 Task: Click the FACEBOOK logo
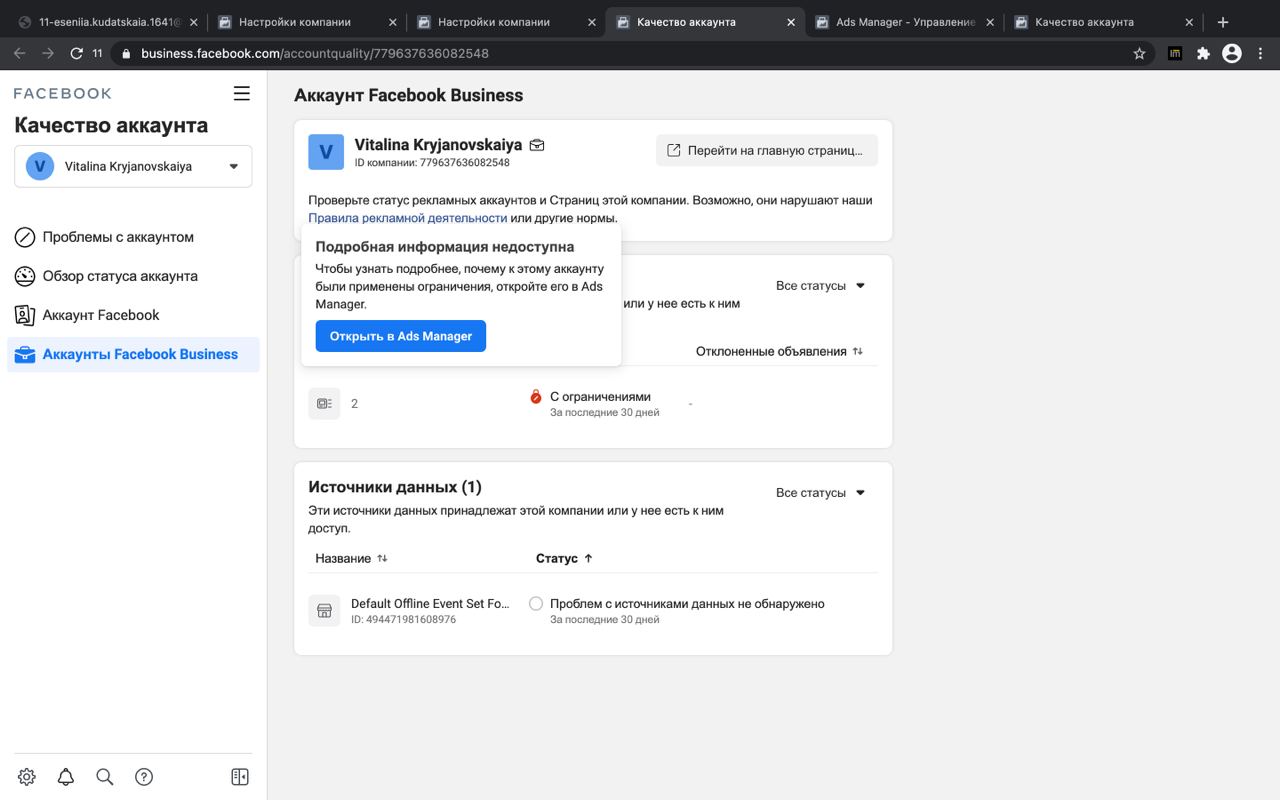click(63, 93)
